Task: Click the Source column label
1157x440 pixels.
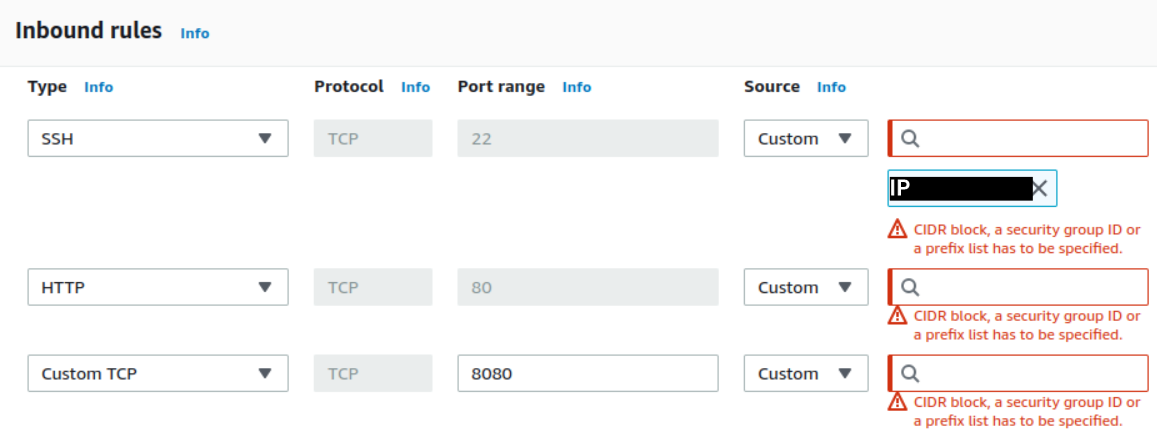Action: (772, 86)
